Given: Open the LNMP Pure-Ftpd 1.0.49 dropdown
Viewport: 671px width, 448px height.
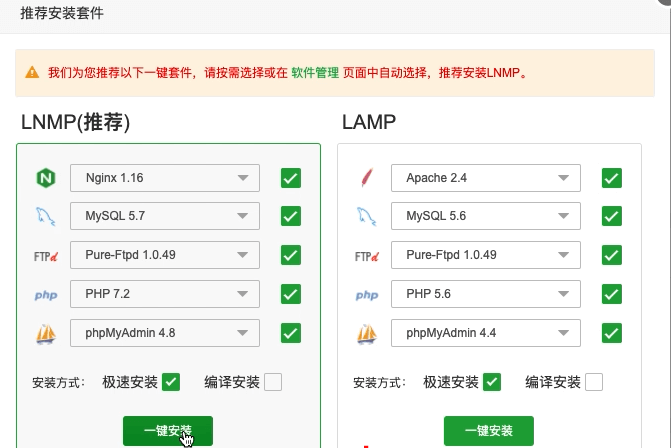Looking at the screenshot, I should tap(165, 255).
